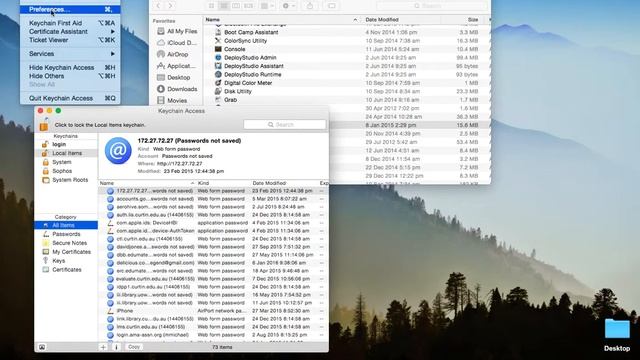Choose Ticket Viewer menu item
The width and height of the screenshot is (640, 360).
70,40
